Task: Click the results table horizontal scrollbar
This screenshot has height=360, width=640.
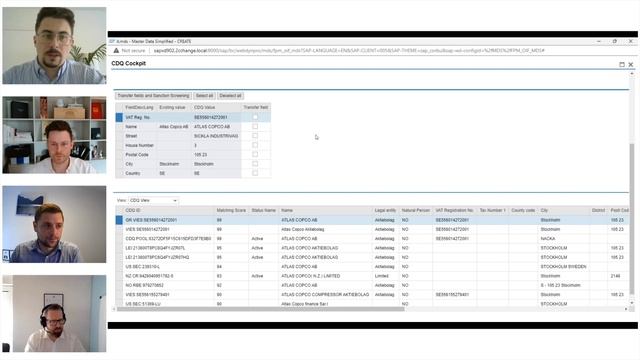Action: (260, 309)
